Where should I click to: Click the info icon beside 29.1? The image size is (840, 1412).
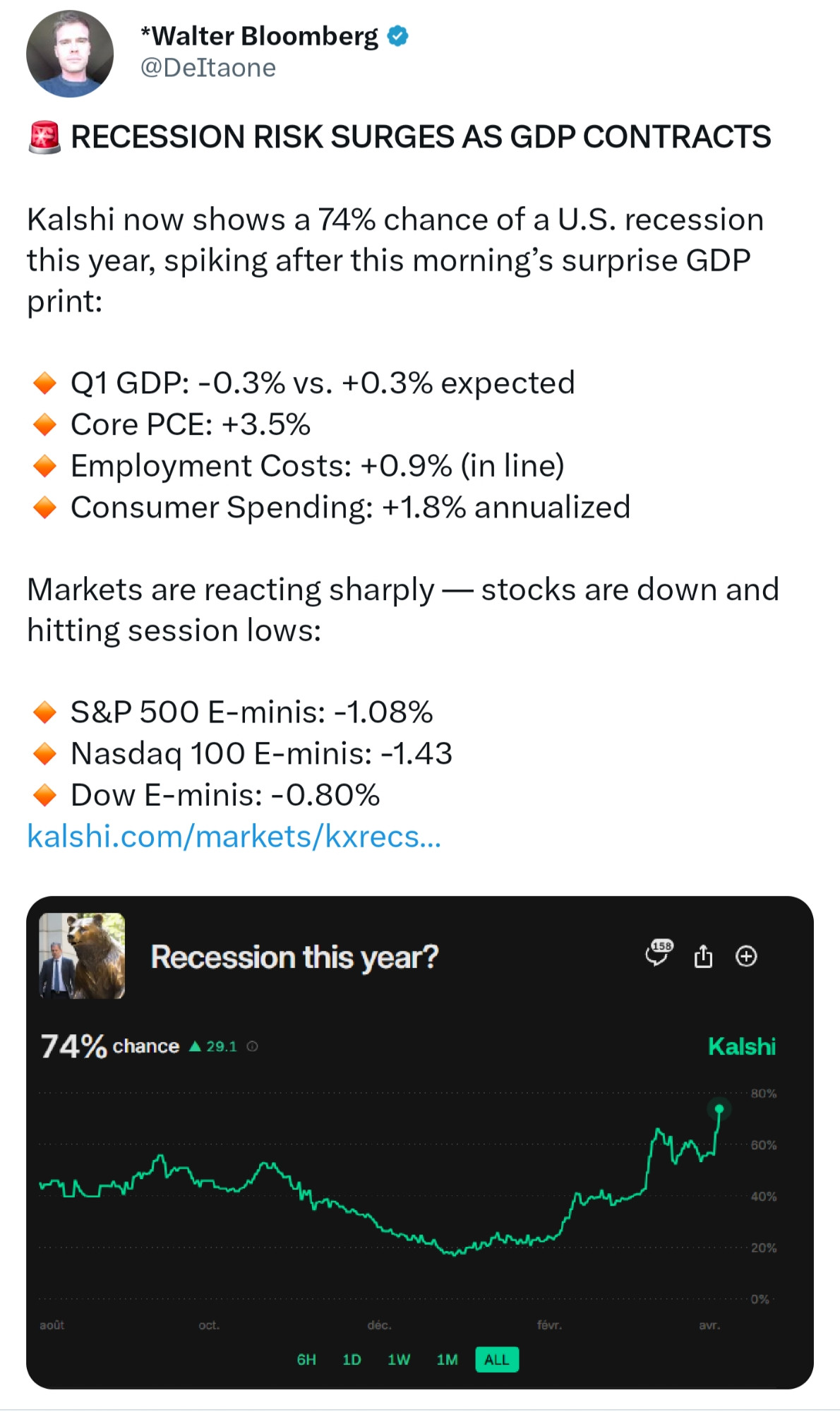(x=252, y=1046)
